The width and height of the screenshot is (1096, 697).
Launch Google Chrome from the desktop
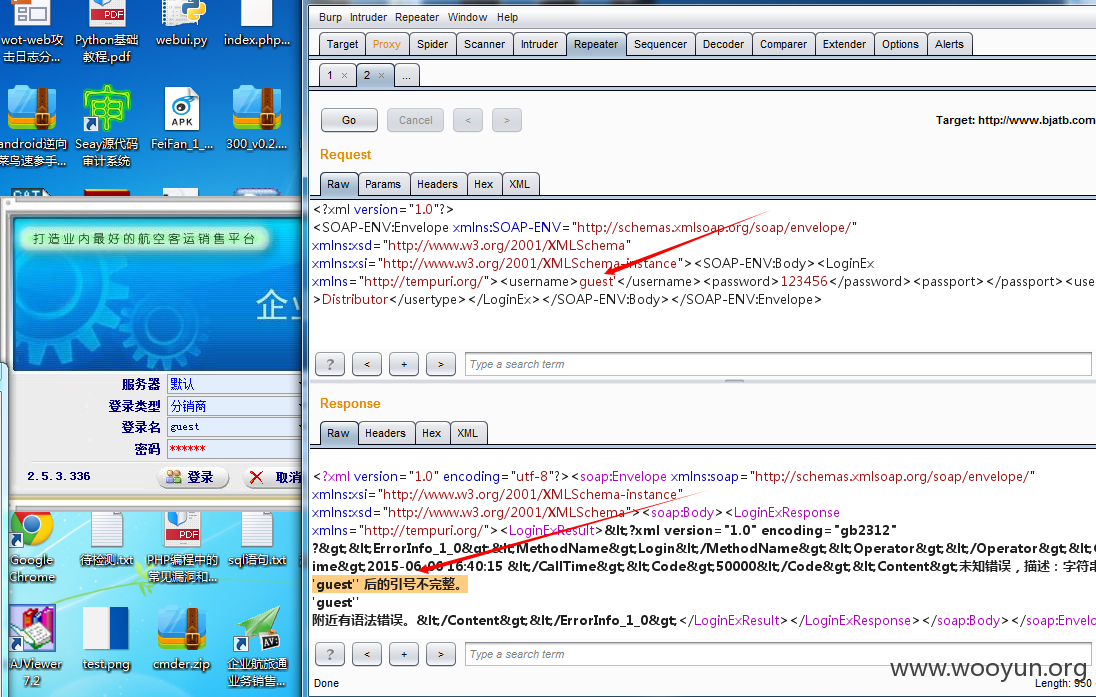coord(32,548)
